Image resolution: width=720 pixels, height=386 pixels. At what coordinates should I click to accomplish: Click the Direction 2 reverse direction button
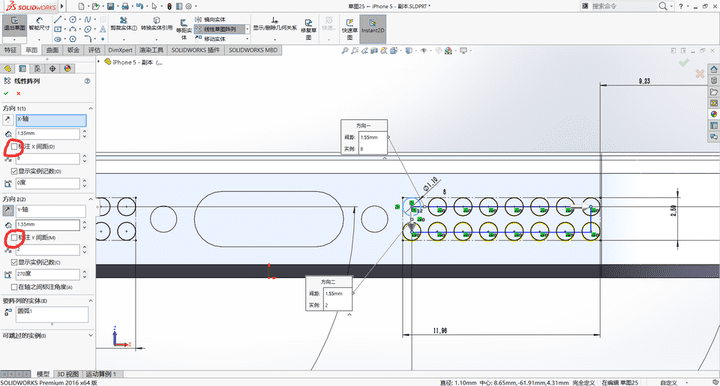[7, 211]
